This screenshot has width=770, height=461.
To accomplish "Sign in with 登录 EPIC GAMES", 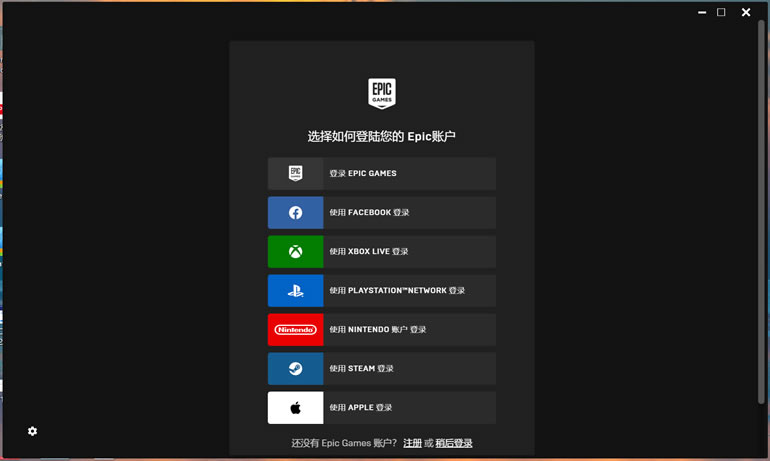I will (x=382, y=173).
